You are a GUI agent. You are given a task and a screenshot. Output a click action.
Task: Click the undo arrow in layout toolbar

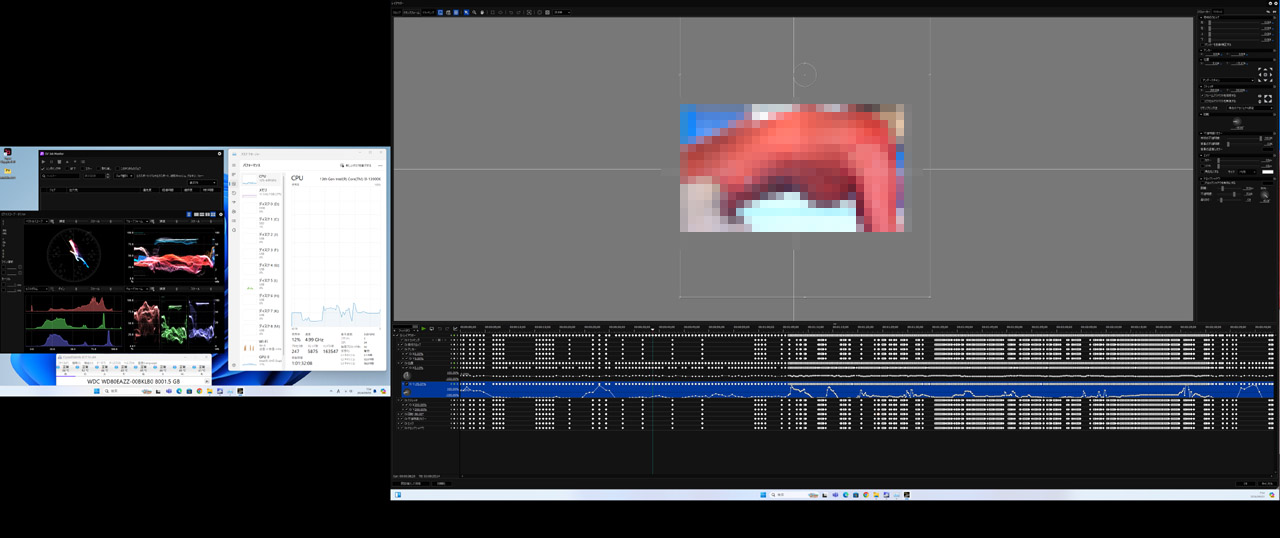point(511,12)
